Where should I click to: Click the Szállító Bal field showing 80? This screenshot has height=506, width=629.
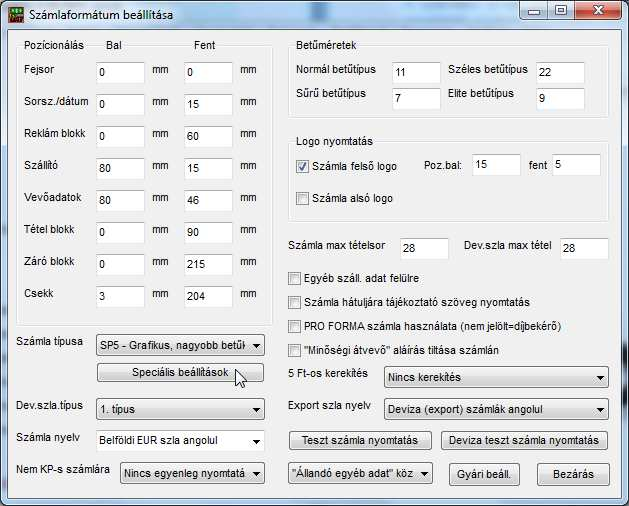pos(120,168)
